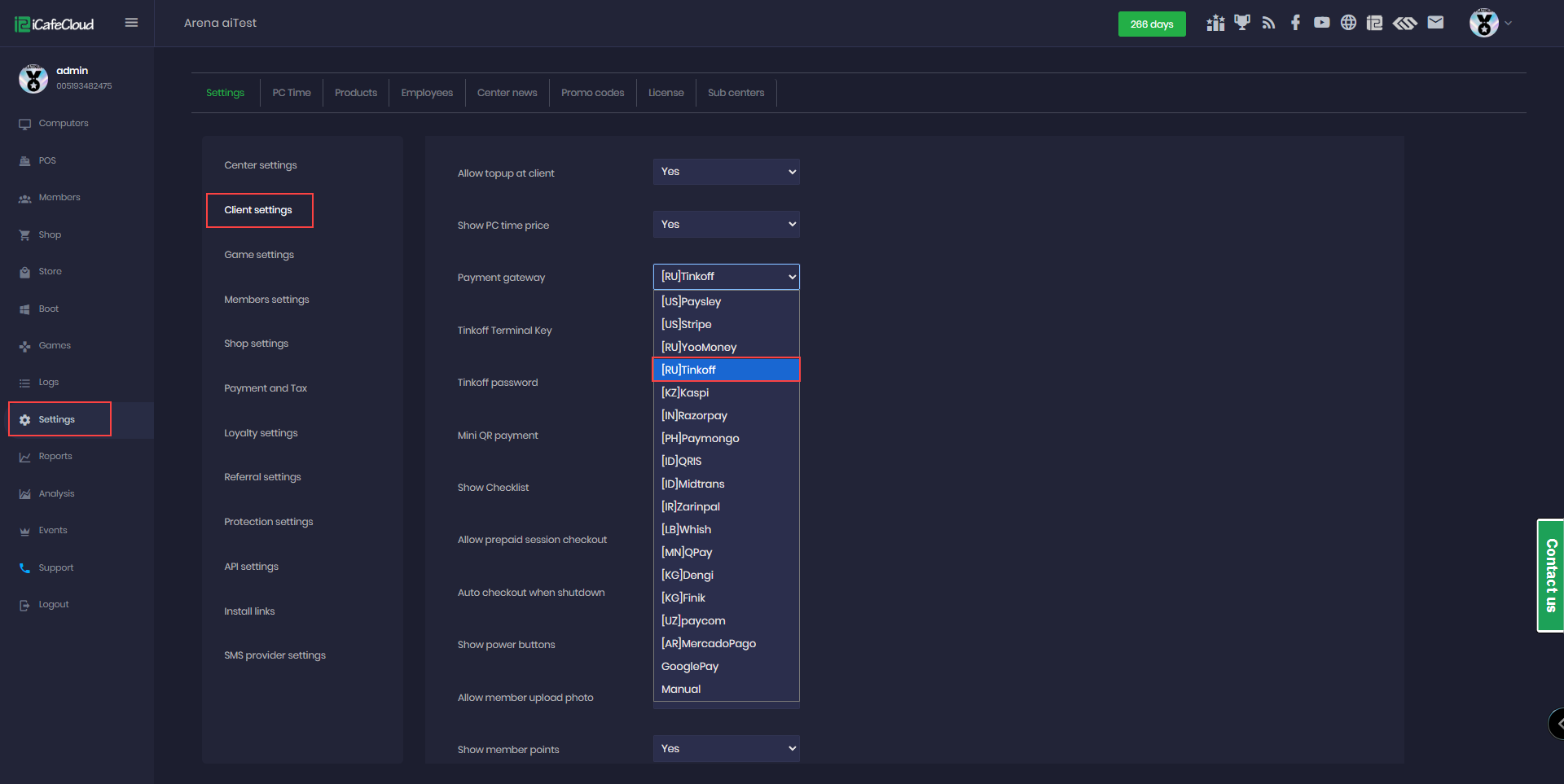Click the Contact us side tab

tap(1550, 576)
